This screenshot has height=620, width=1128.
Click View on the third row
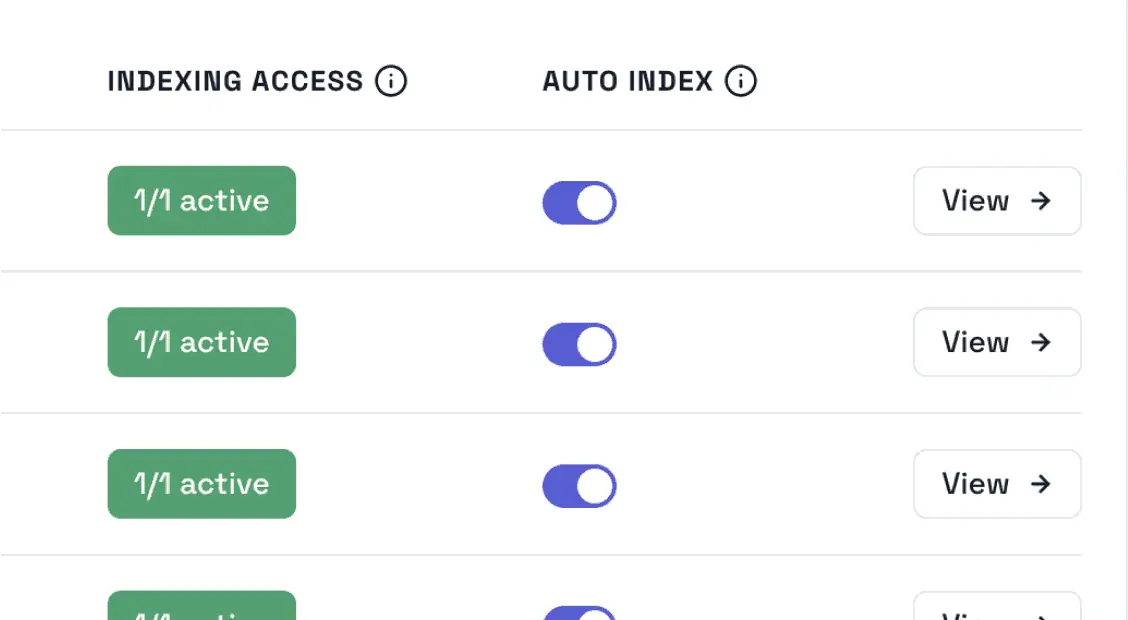[x=996, y=484]
